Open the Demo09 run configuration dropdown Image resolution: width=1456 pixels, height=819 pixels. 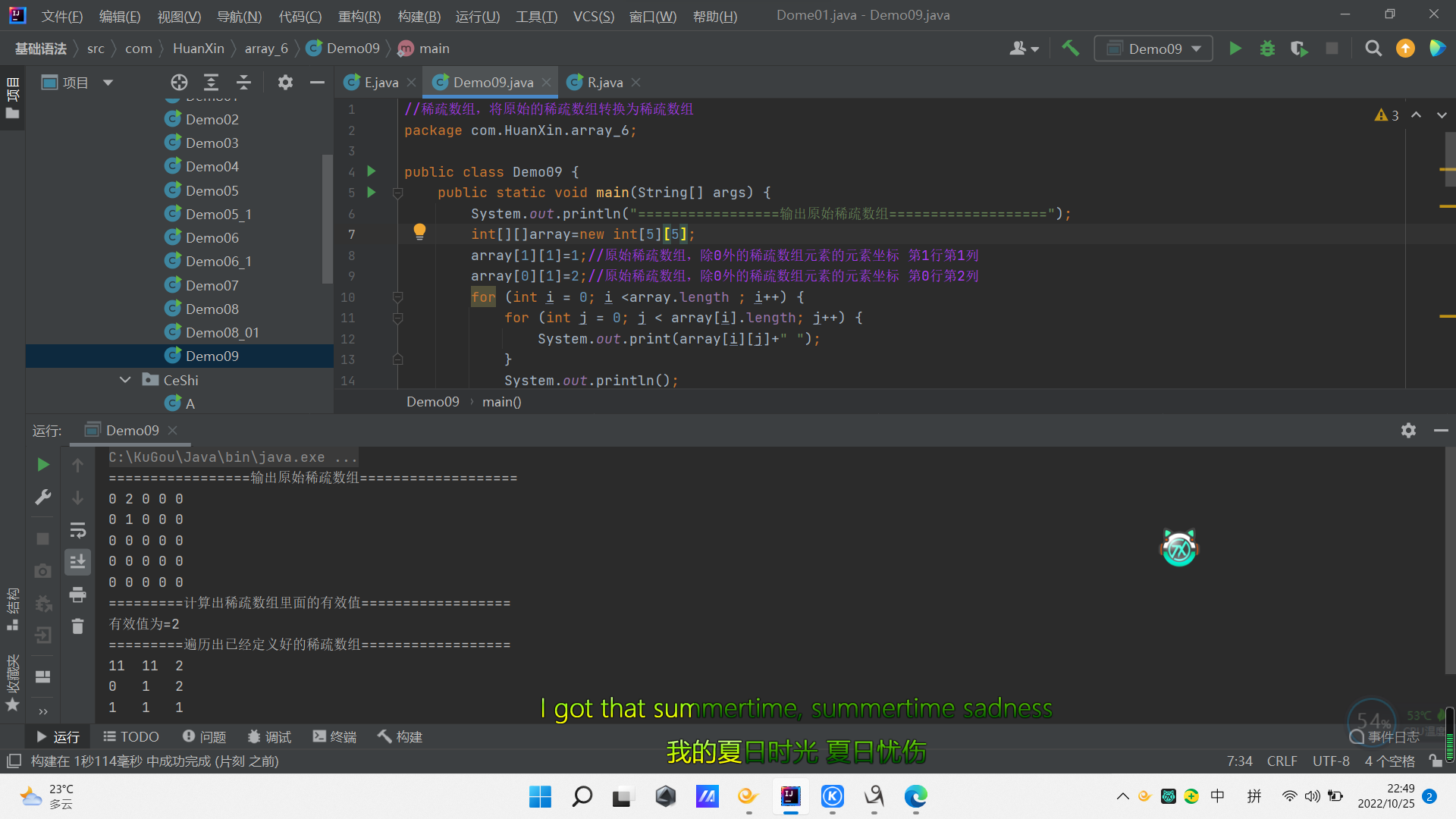(1153, 49)
